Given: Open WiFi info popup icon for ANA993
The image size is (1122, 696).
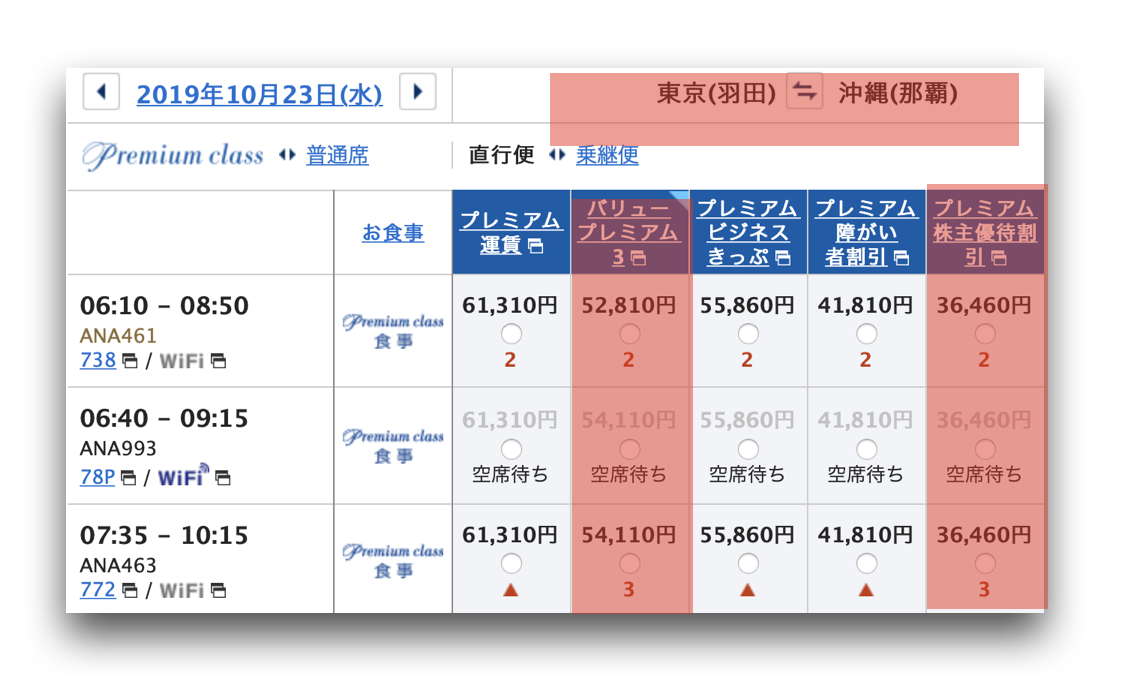Looking at the screenshot, I should (x=223, y=478).
